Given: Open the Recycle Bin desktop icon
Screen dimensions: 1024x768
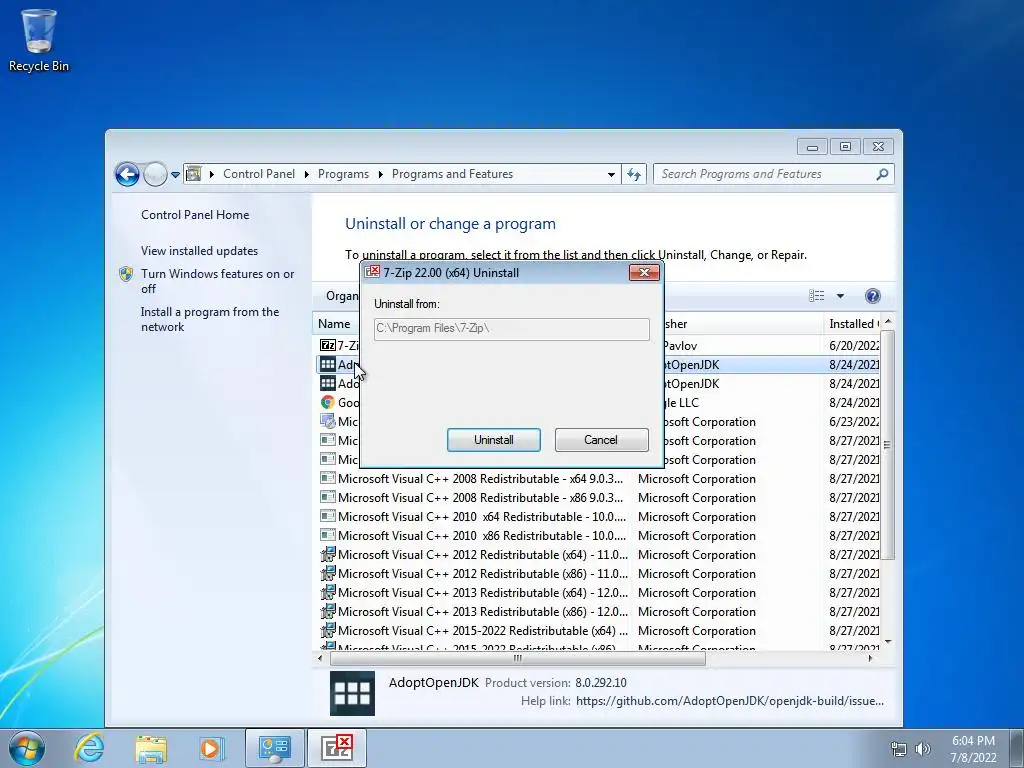Looking at the screenshot, I should (39, 40).
